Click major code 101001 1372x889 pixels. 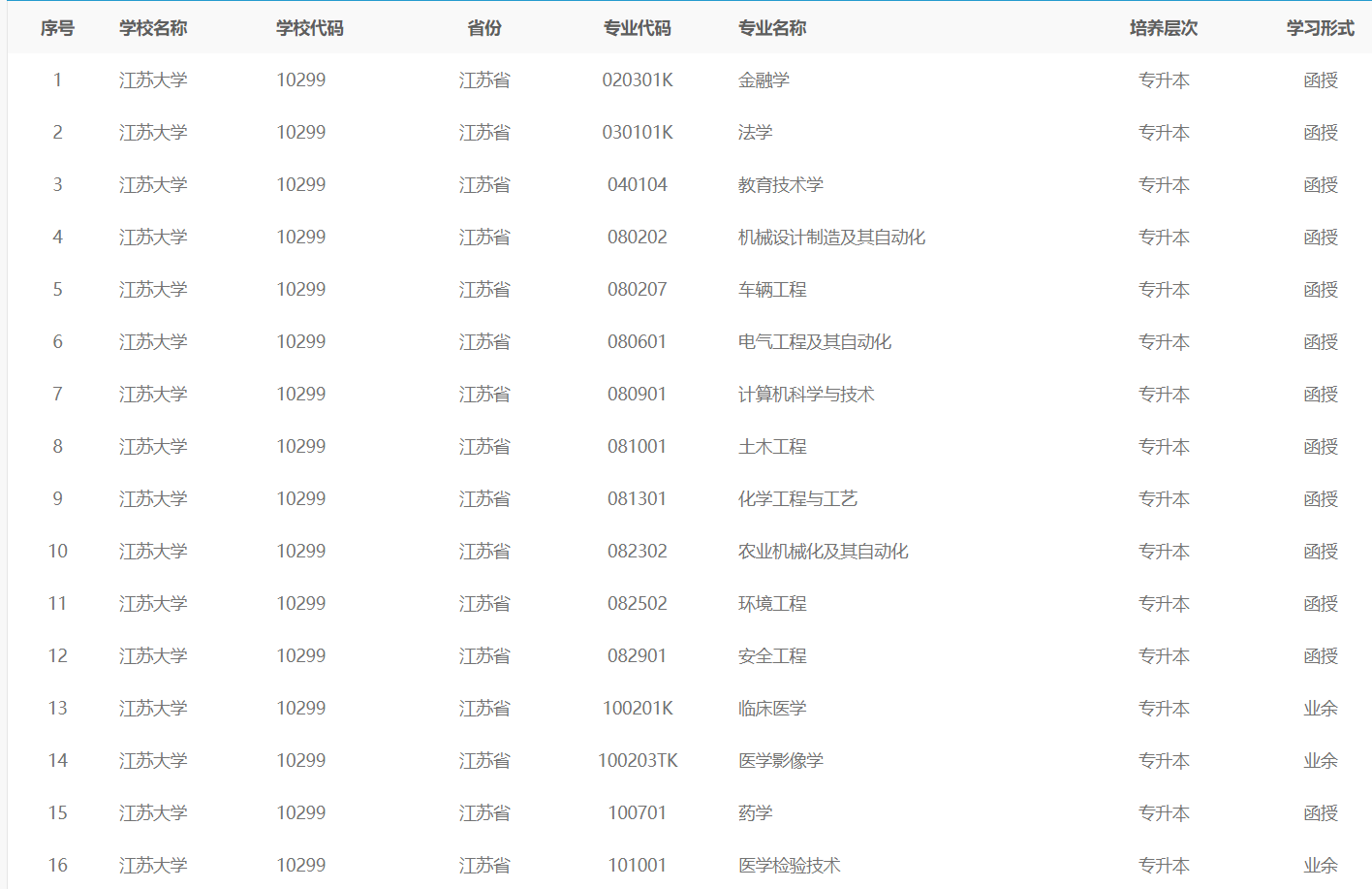pos(638,866)
